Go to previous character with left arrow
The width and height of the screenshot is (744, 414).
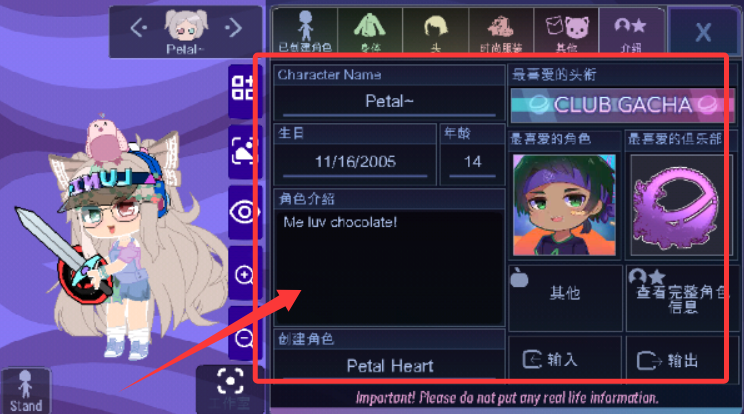(139, 29)
